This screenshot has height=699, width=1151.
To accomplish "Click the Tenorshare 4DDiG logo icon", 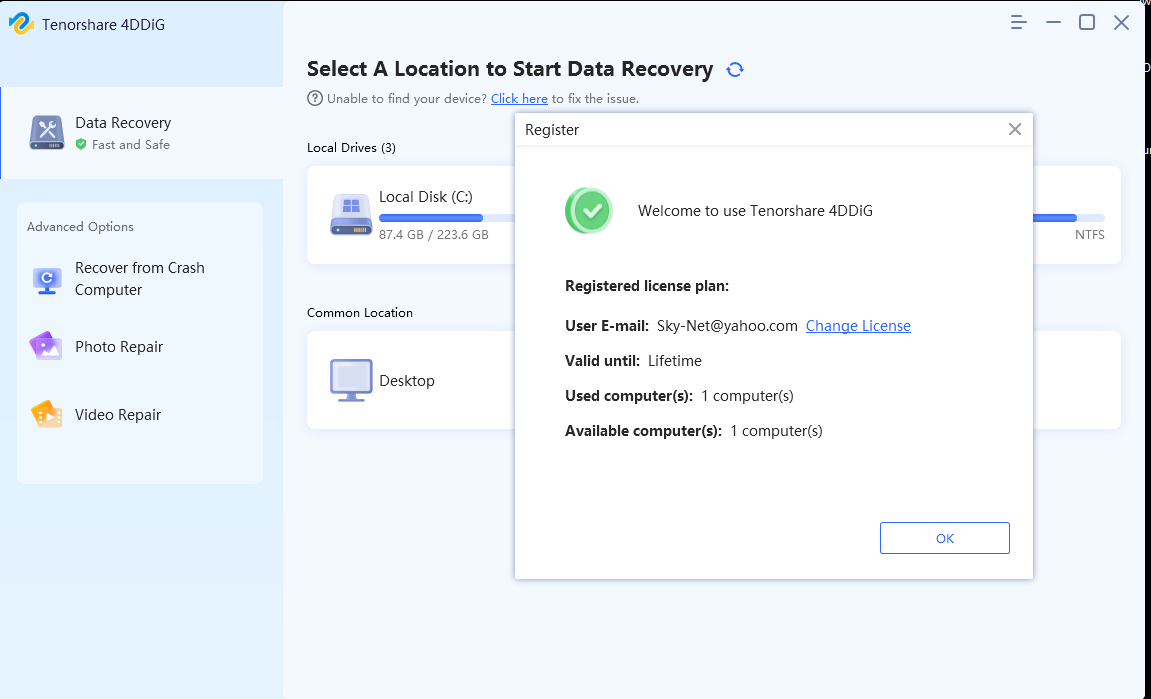I will pyautogui.click(x=21, y=23).
